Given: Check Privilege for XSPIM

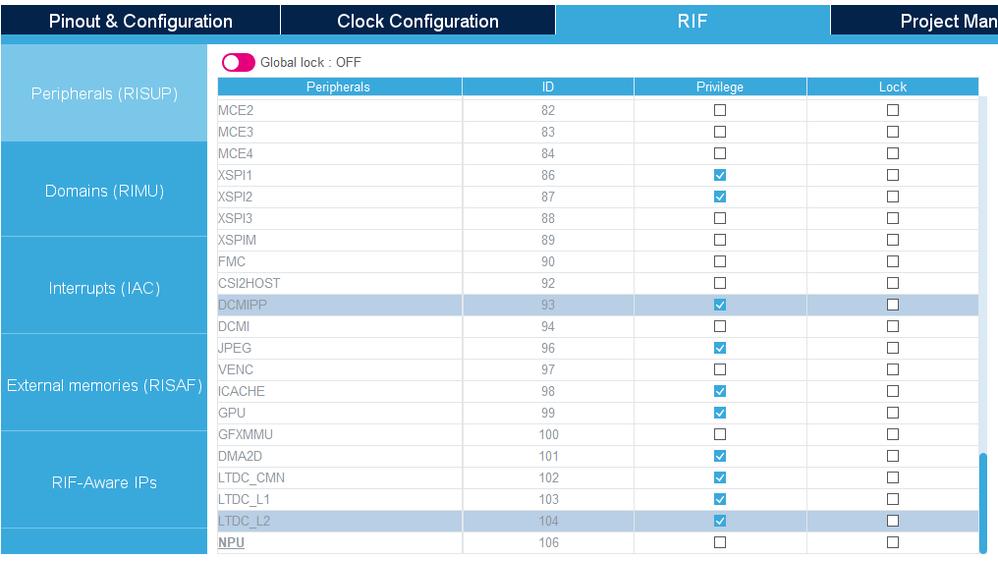Looking at the screenshot, I should (x=720, y=240).
